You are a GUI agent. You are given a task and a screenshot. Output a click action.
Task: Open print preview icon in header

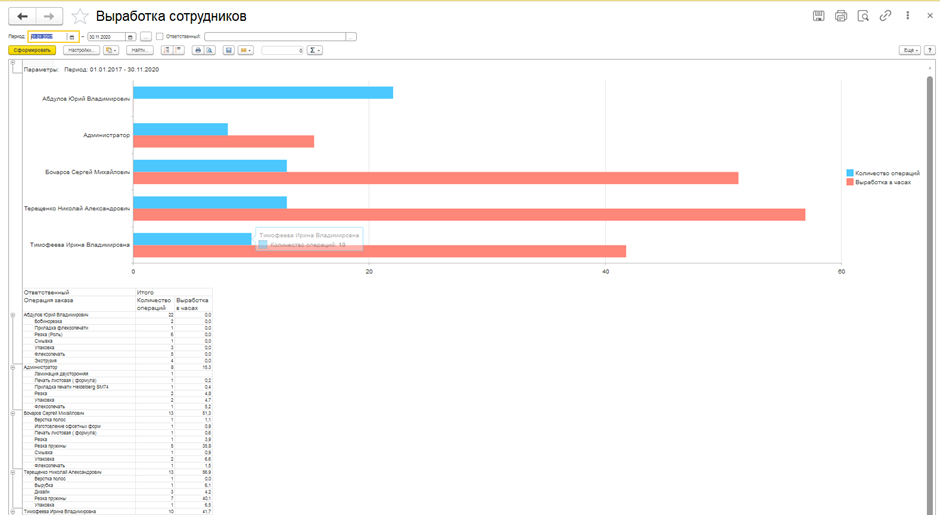pos(863,16)
